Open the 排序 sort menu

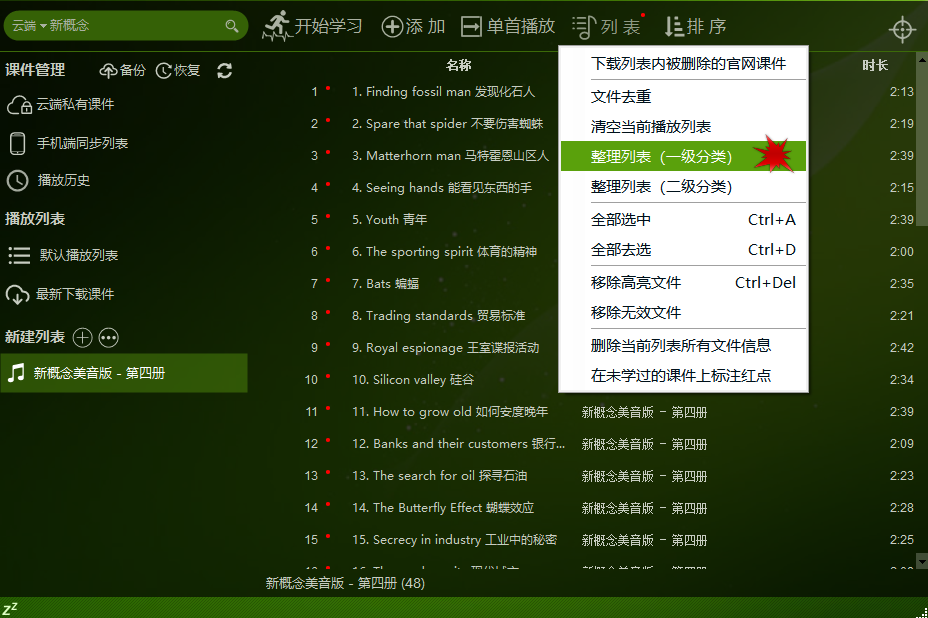pyautogui.click(x=696, y=27)
